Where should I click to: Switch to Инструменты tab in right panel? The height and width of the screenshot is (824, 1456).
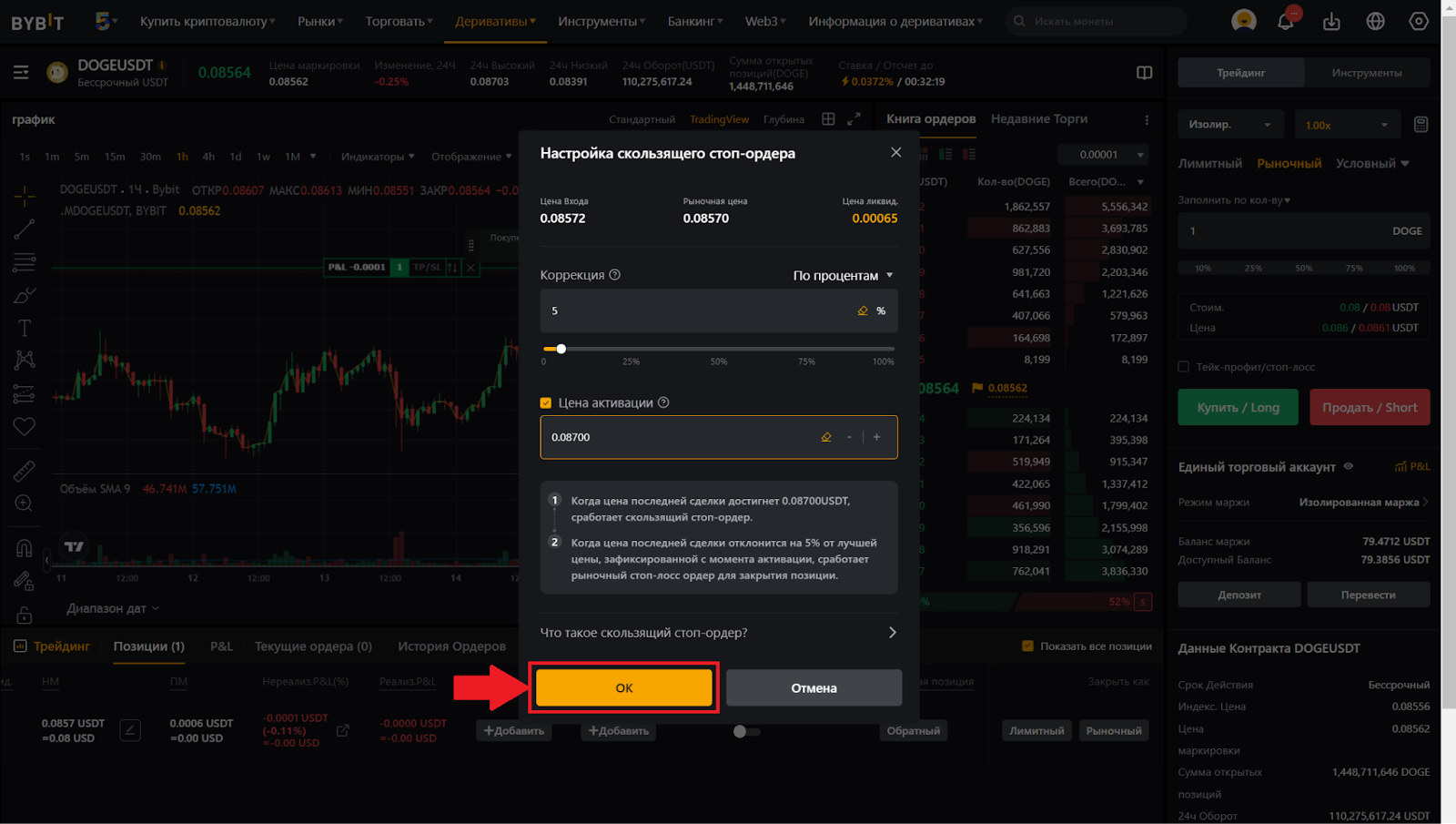[1367, 73]
